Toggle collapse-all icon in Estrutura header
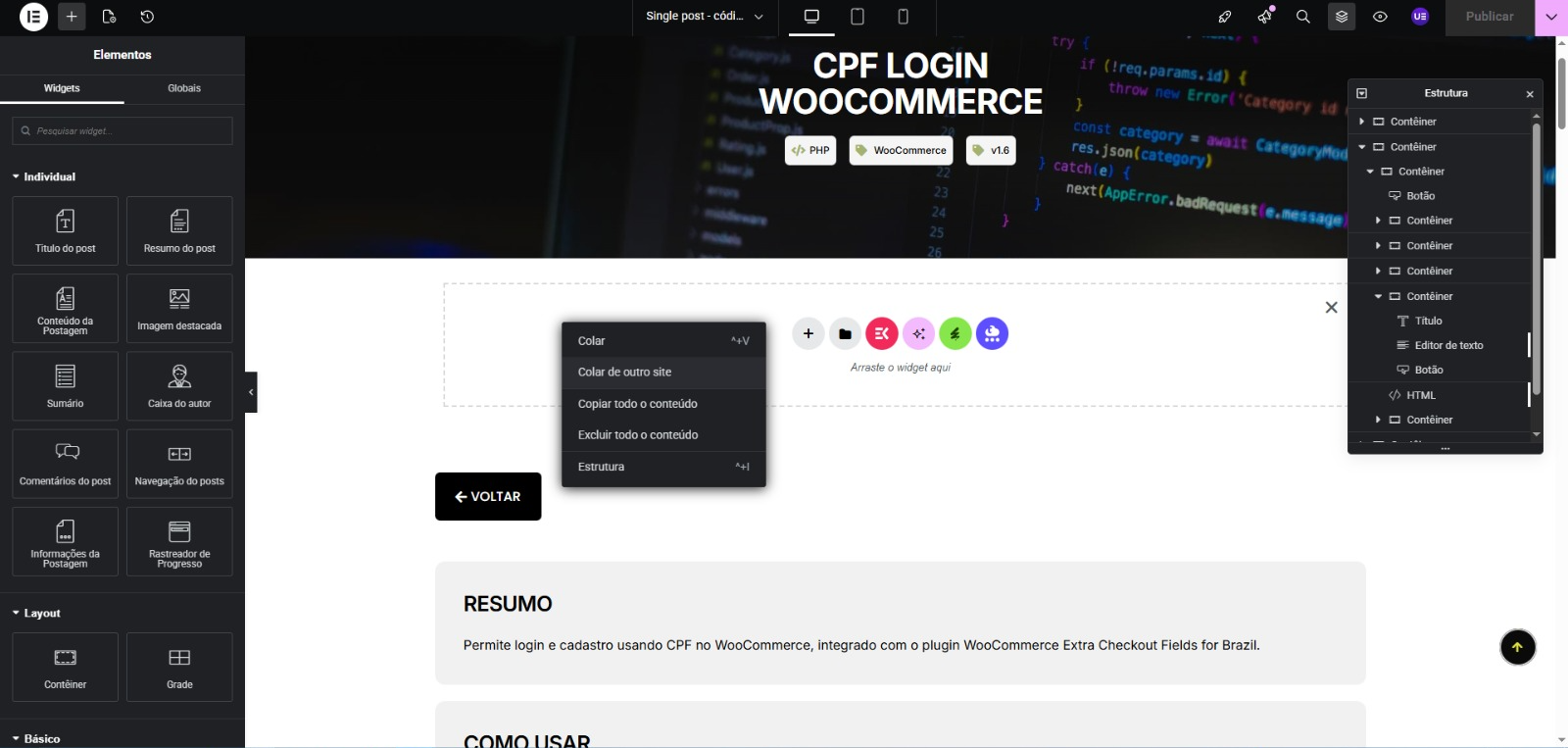The width and height of the screenshot is (1568, 748). 1361,93
